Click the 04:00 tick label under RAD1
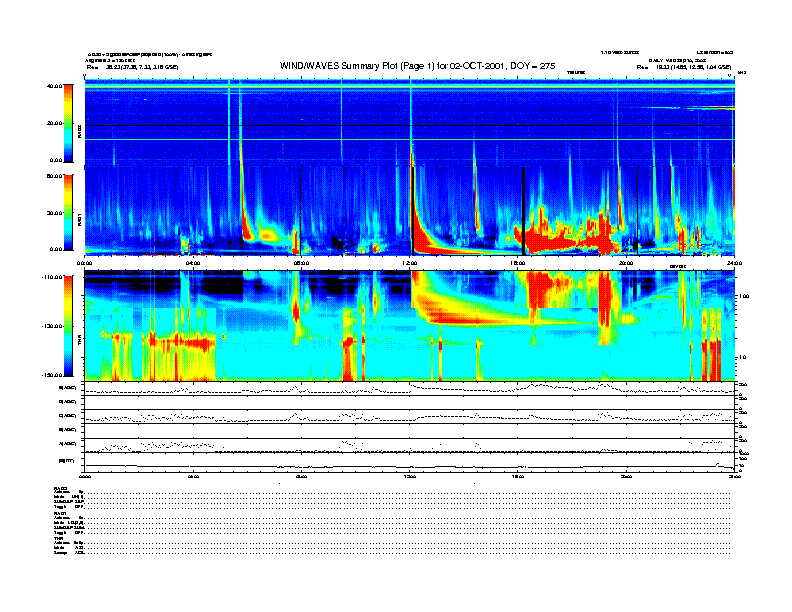Viewport: 792px width, 612px height. click(193, 263)
